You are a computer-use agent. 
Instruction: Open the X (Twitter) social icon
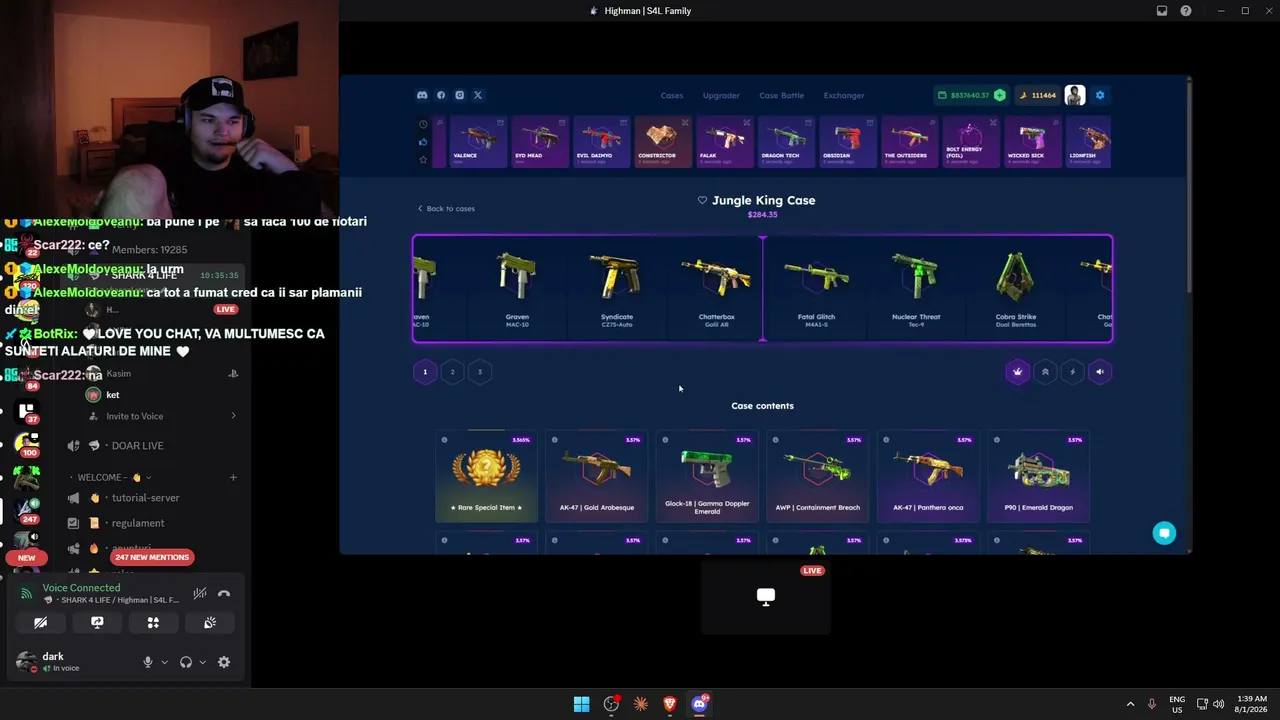478,95
